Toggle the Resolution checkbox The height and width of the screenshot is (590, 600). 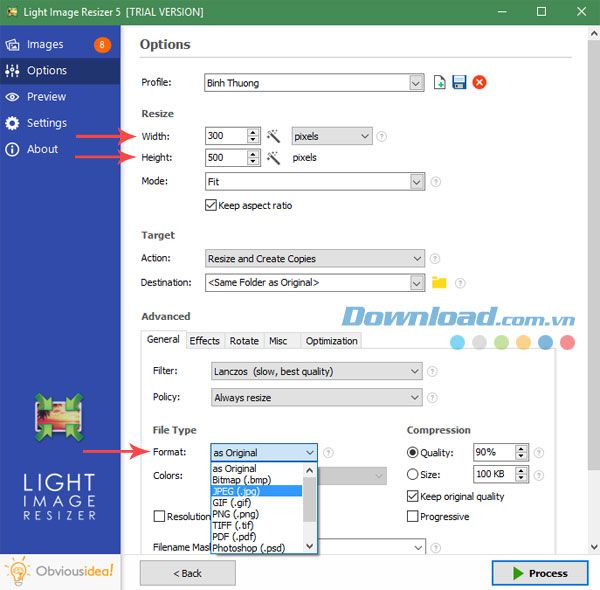pyautogui.click(x=159, y=516)
